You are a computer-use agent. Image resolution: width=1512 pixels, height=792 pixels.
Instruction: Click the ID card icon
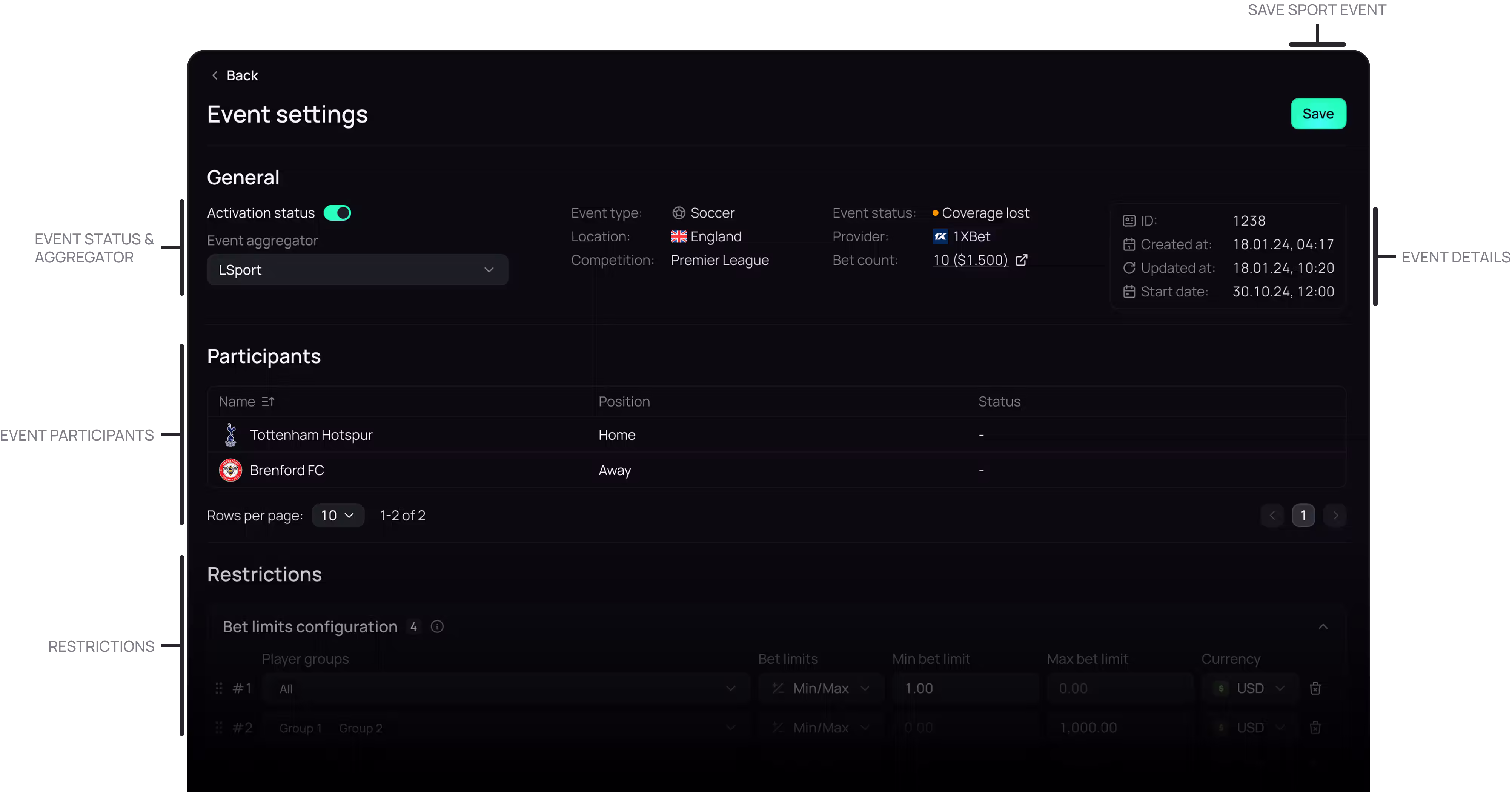pyautogui.click(x=1129, y=221)
